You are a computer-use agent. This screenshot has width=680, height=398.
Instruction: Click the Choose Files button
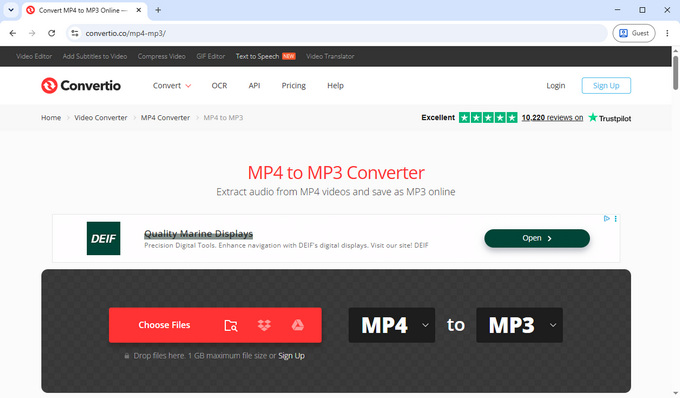(164, 325)
